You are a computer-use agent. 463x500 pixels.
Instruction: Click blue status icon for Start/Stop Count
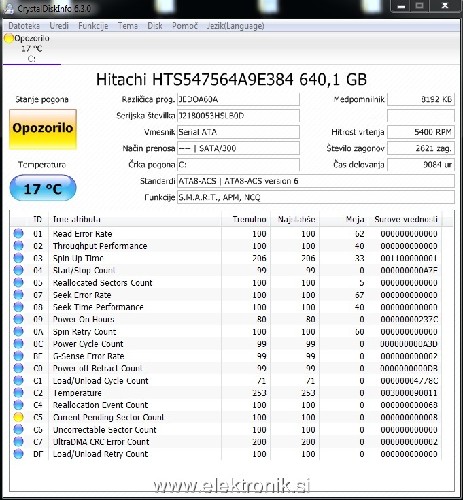click(x=18, y=270)
